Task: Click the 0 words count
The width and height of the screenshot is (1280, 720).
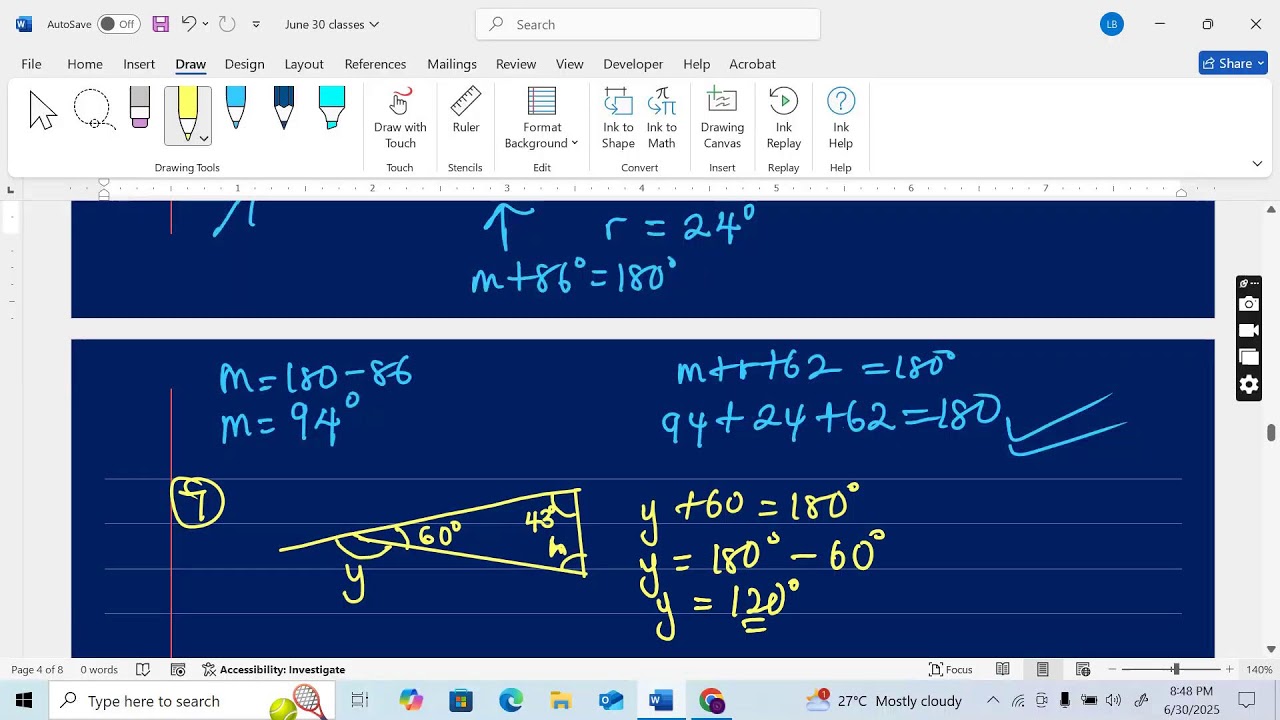Action: point(99,670)
